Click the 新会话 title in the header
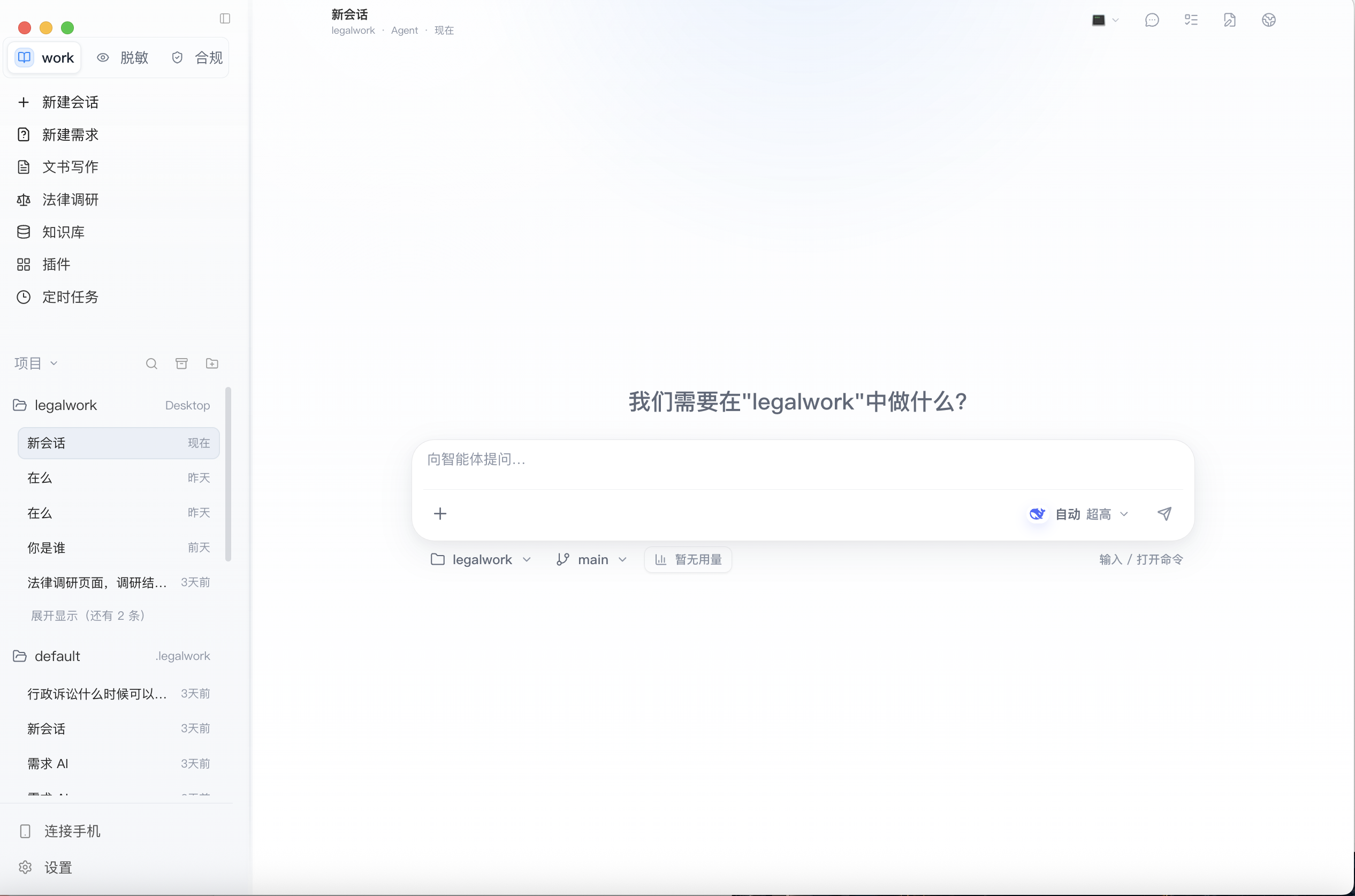The width and height of the screenshot is (1355, 896). 349,14
